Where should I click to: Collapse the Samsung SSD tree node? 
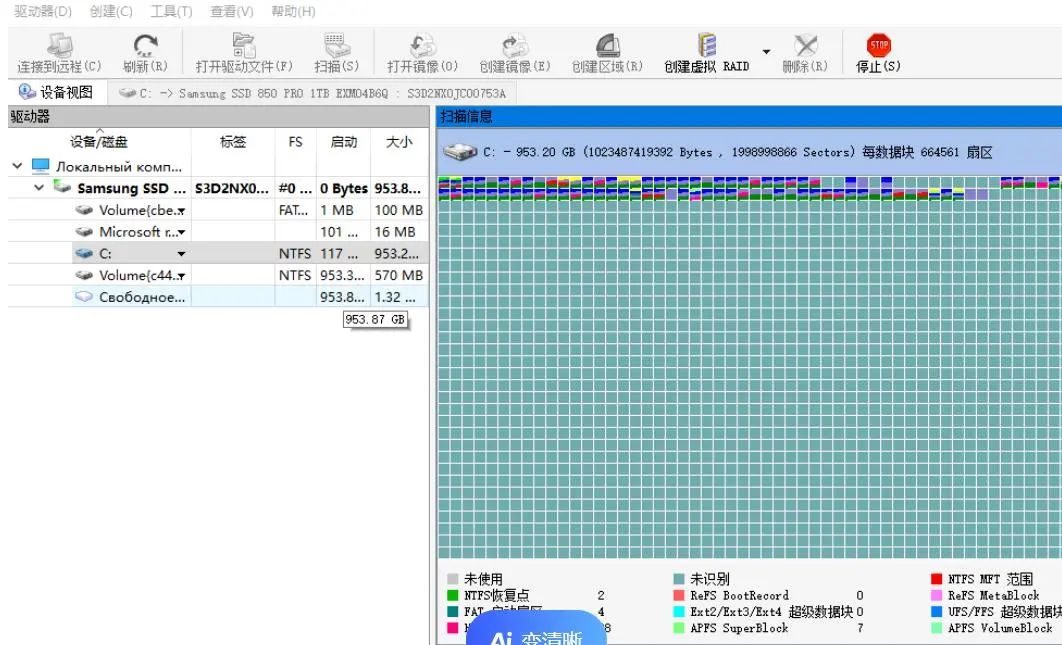pyautogui.click(x=39, y=188)
